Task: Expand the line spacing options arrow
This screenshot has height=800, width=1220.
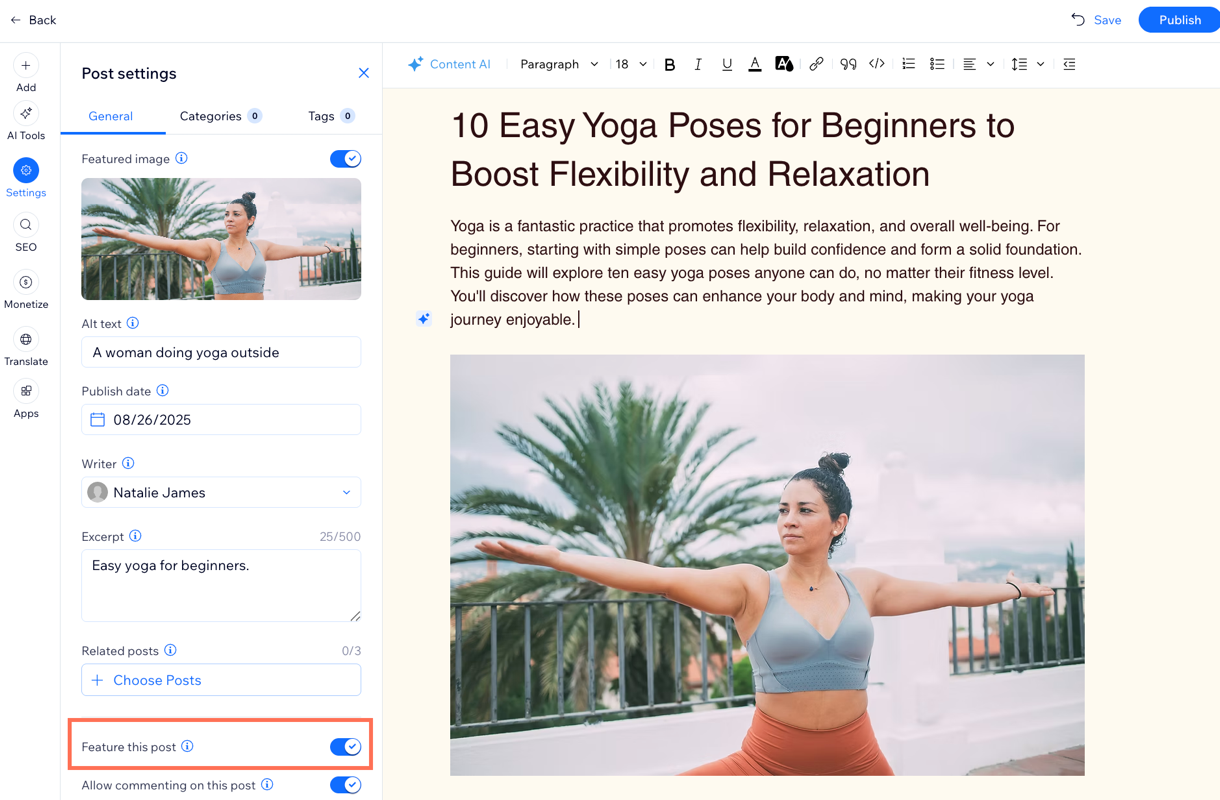Action: [1040, 64]
